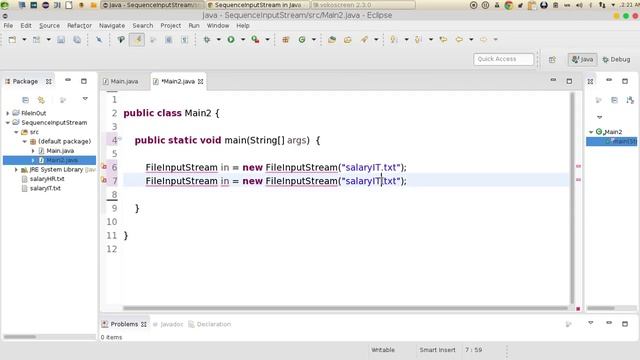Open the New Java Class dropdown arrow
The height and width of the screenshot is (360, 640).
(314, 40)
